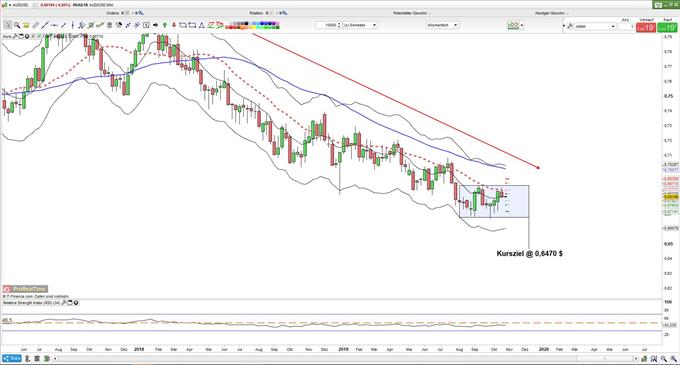Click scrollbar left arrow at bottom
Screen dimensions: 680x365
[54, 358]
